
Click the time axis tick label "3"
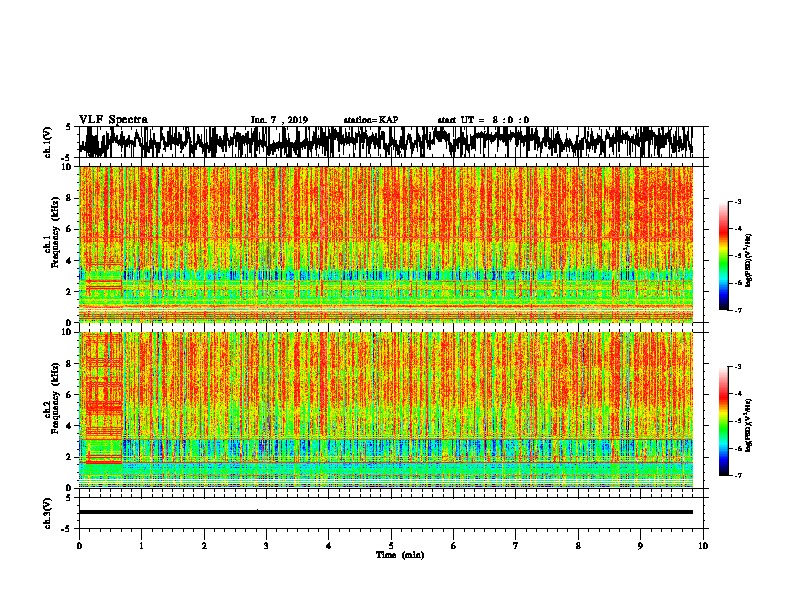(266, 546)
